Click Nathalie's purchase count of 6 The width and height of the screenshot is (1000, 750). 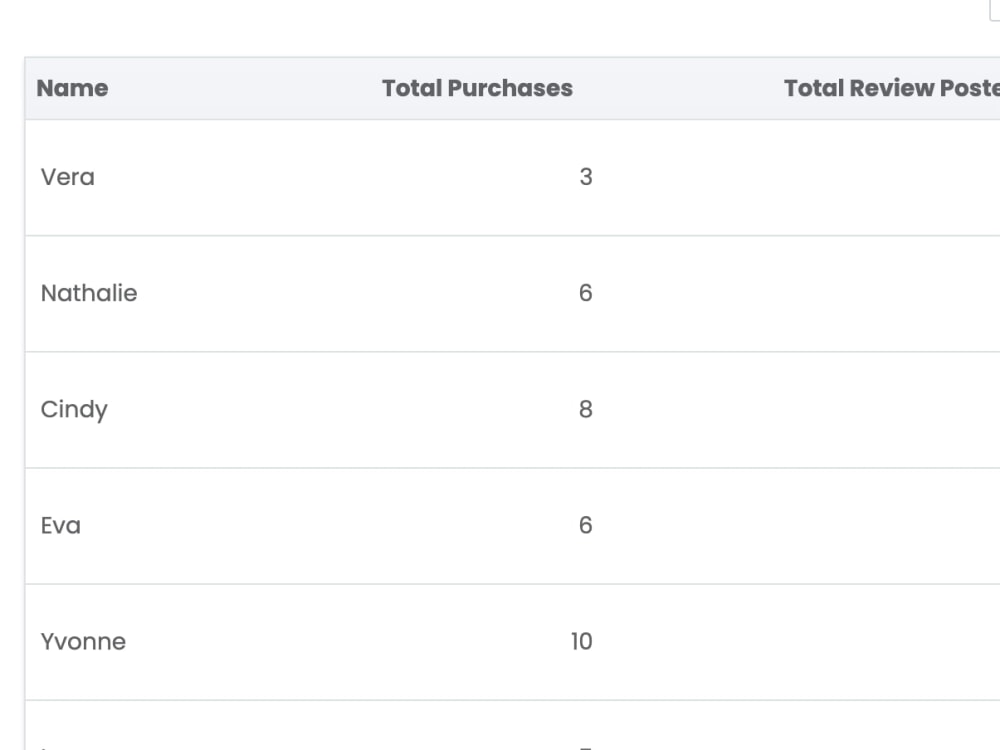pyautogui.click(x=588, y=293)
